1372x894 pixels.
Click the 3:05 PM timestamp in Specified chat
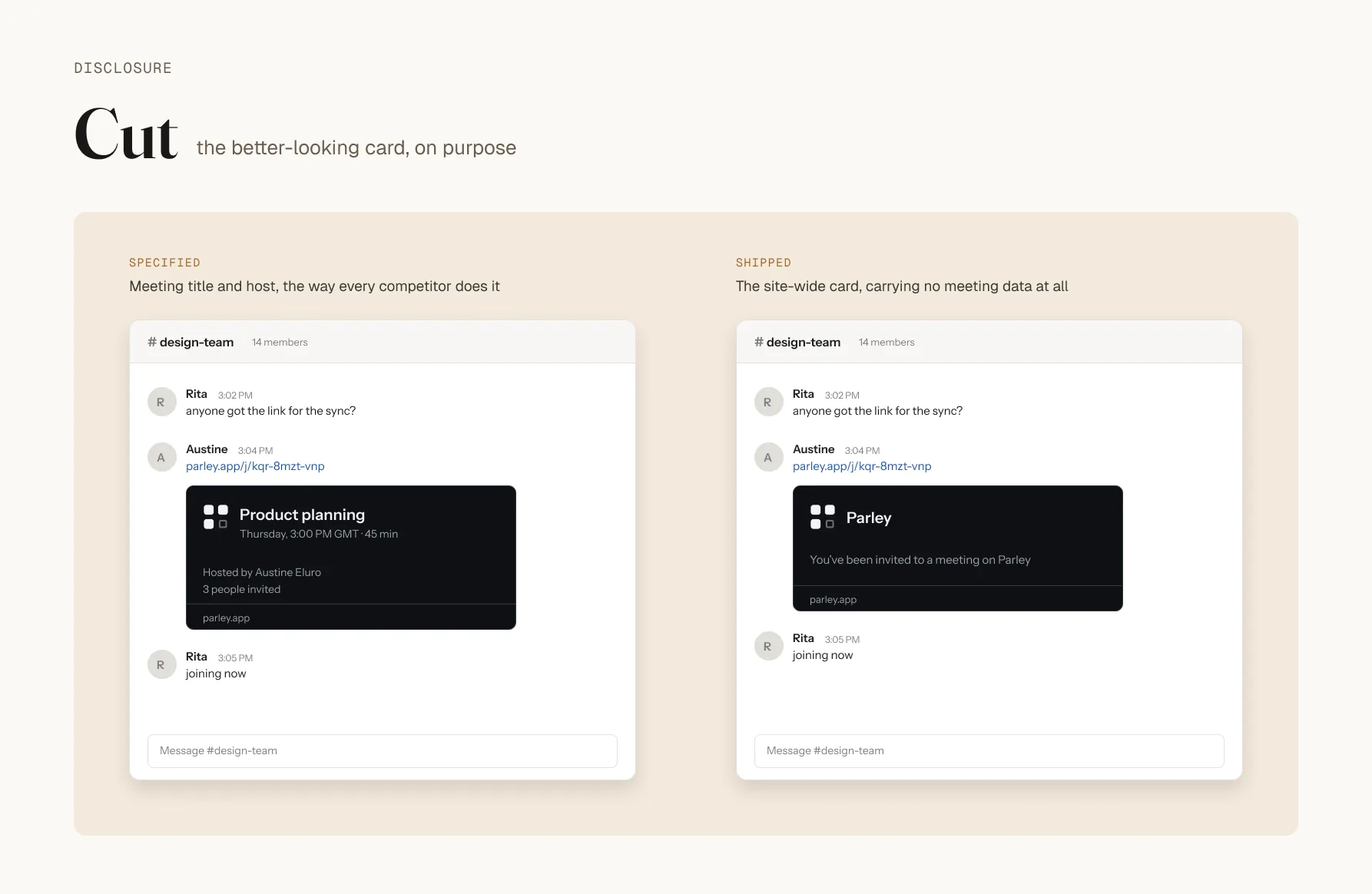(x=235, y=657)
